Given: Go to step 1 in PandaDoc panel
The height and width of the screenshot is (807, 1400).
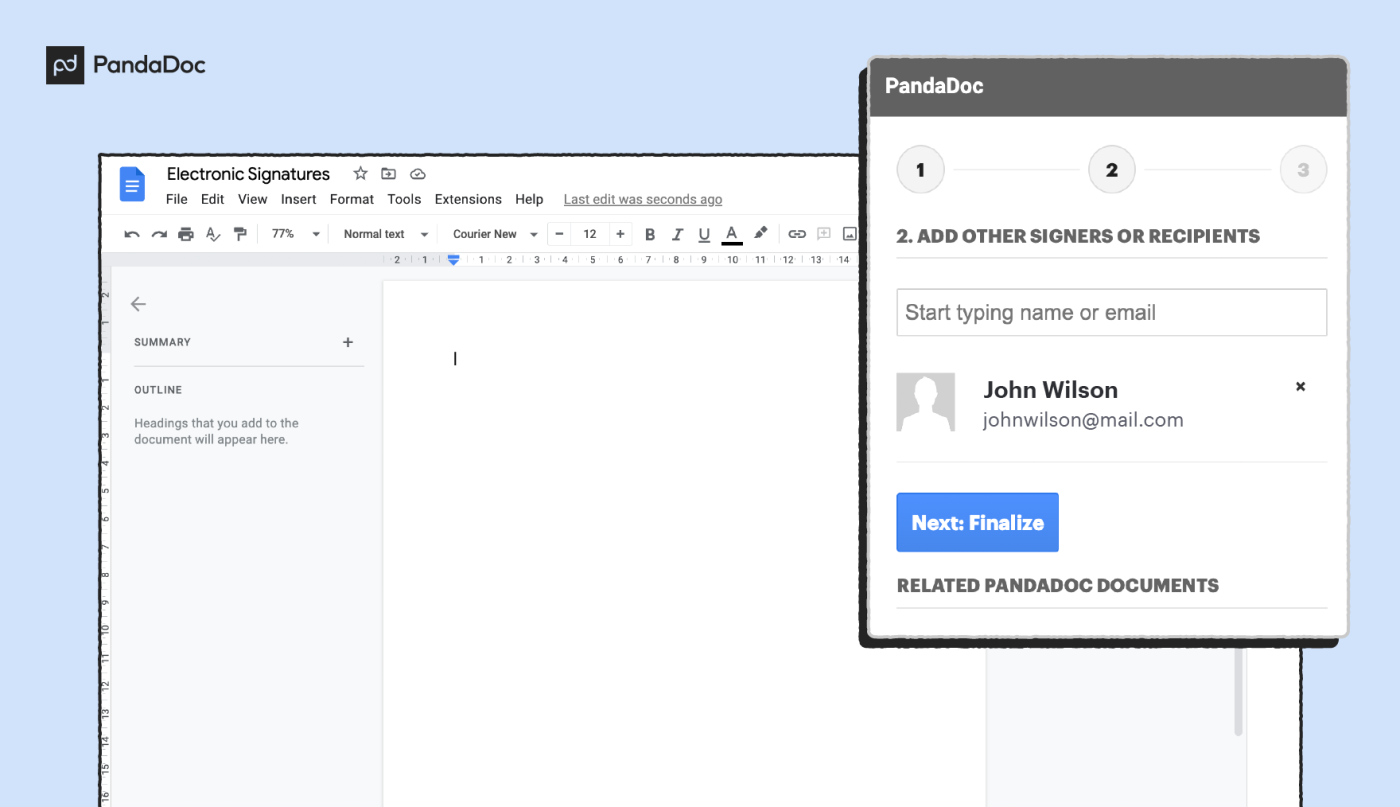Looking at the screenshot, I should (920, 170).
